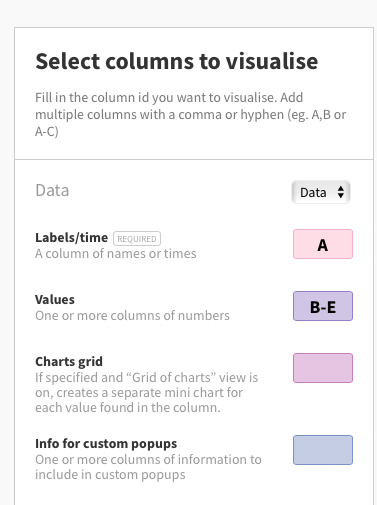Select the Values column field containing B-E
Viewport: 377px width, 505px height.
click(x=323, y=306)
